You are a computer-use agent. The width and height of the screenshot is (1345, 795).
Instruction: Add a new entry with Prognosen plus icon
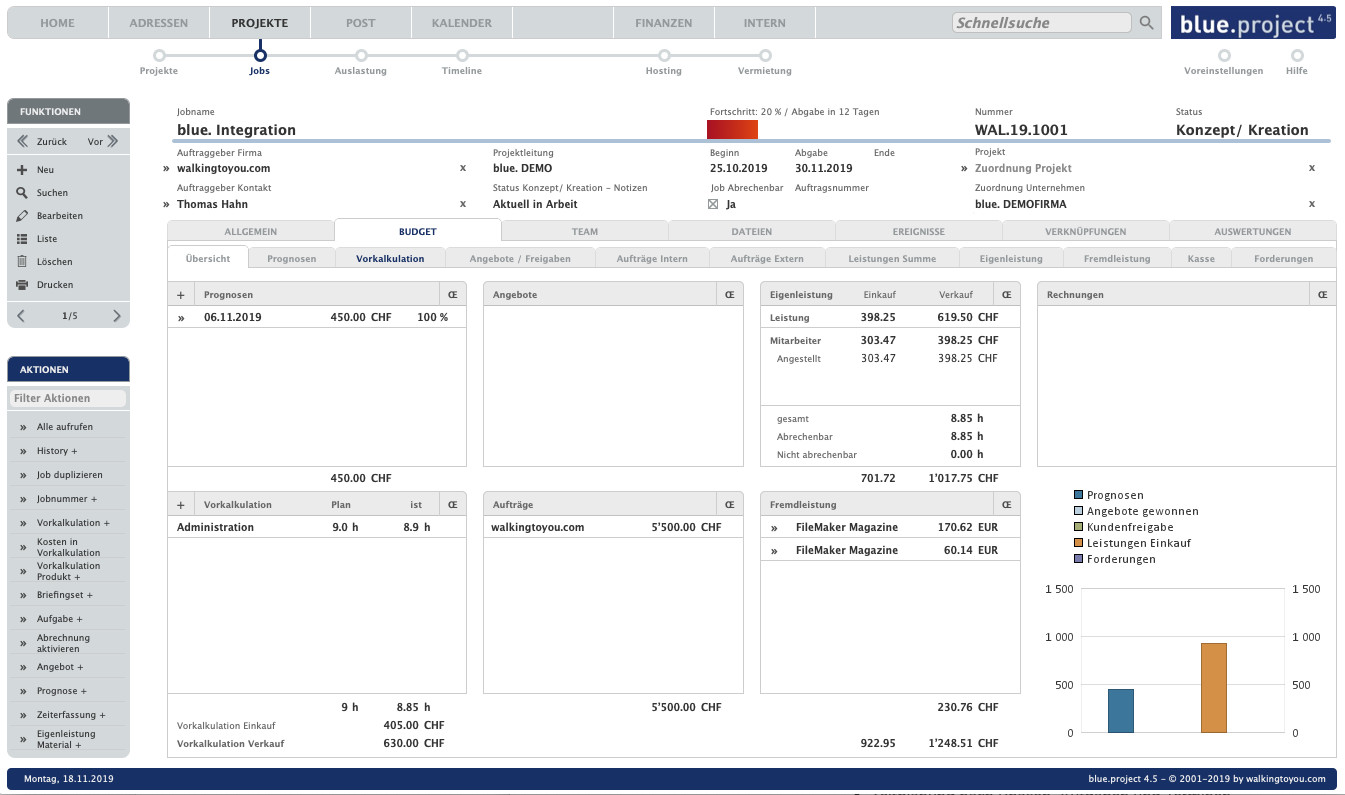(181, 295)
